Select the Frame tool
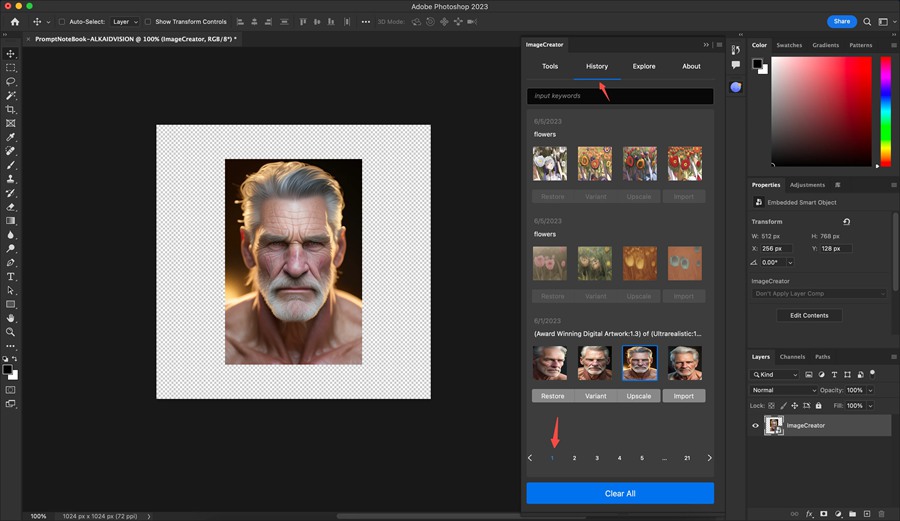The height and width of the screenshot is (521, 900). point(10,123)
